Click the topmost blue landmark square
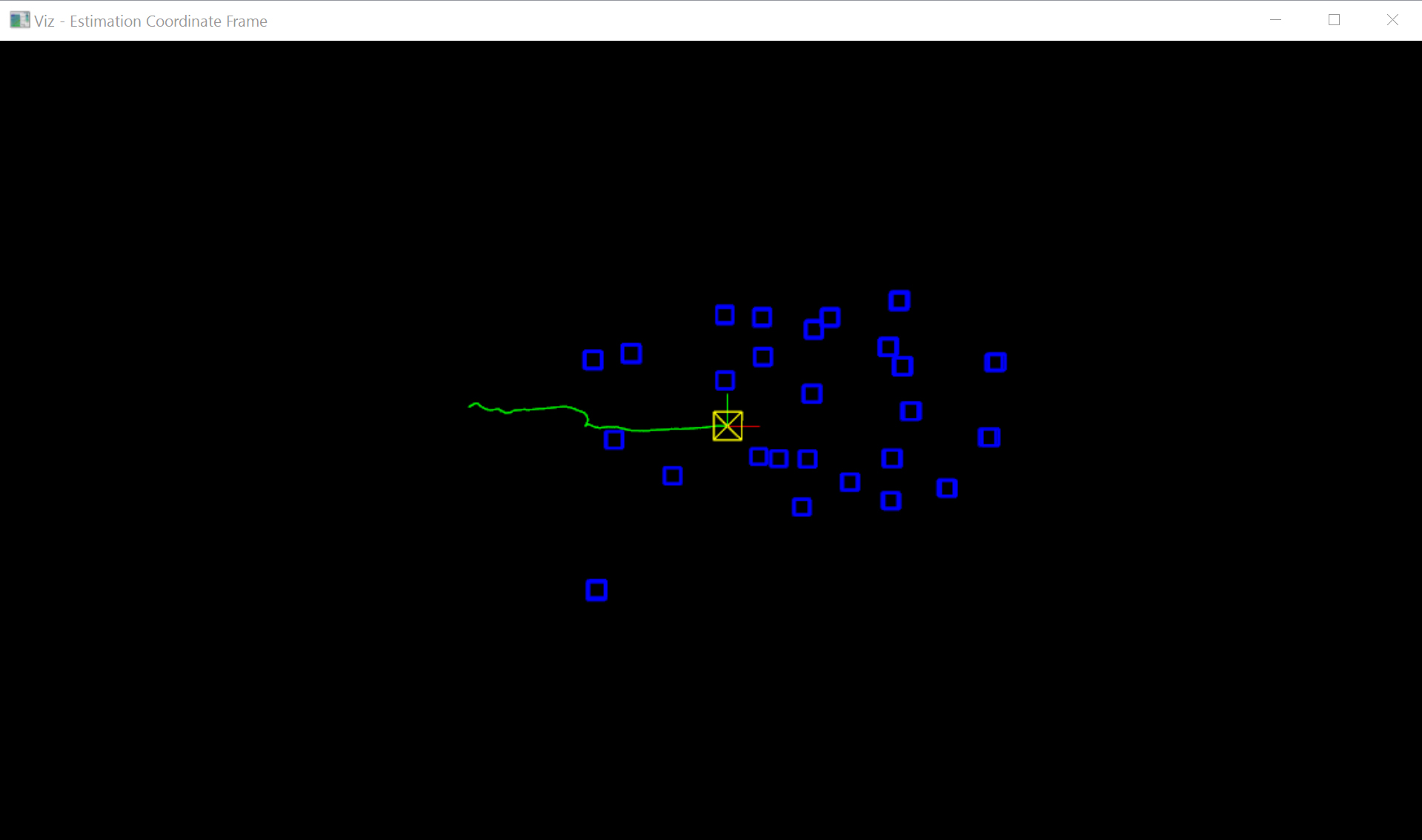Image resolution: width=1422 pixels, height=840 pixels. click(x=898, y=300)
